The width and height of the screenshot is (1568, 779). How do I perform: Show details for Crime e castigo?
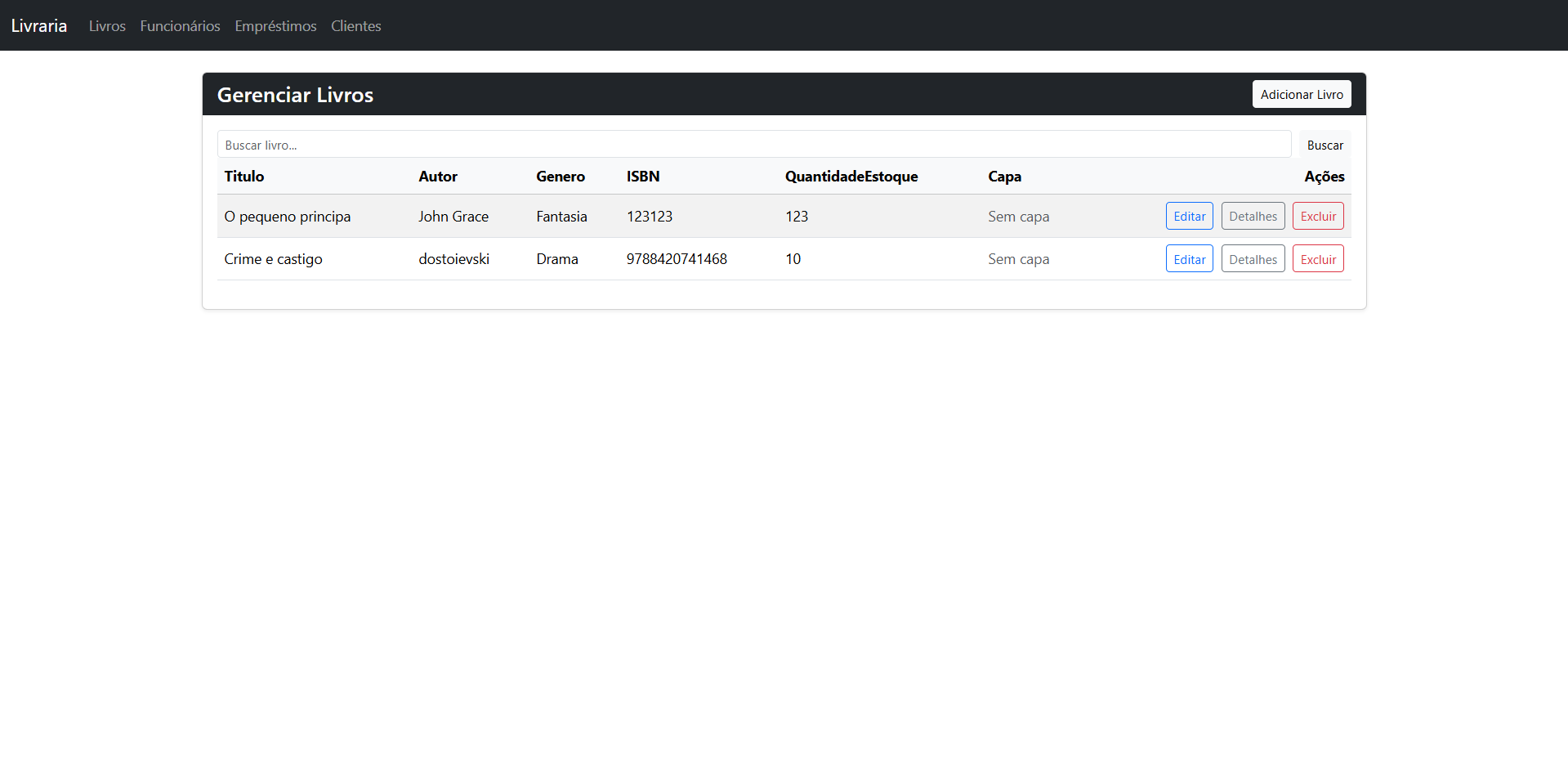tap(1253, 259)
